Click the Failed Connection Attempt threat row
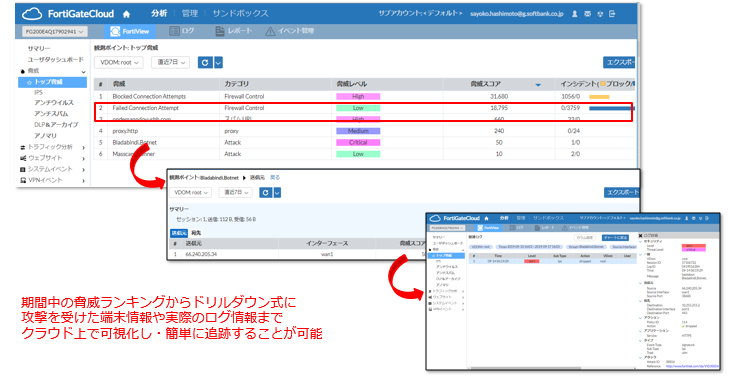 pyautogui.click(x=364, y=108)
